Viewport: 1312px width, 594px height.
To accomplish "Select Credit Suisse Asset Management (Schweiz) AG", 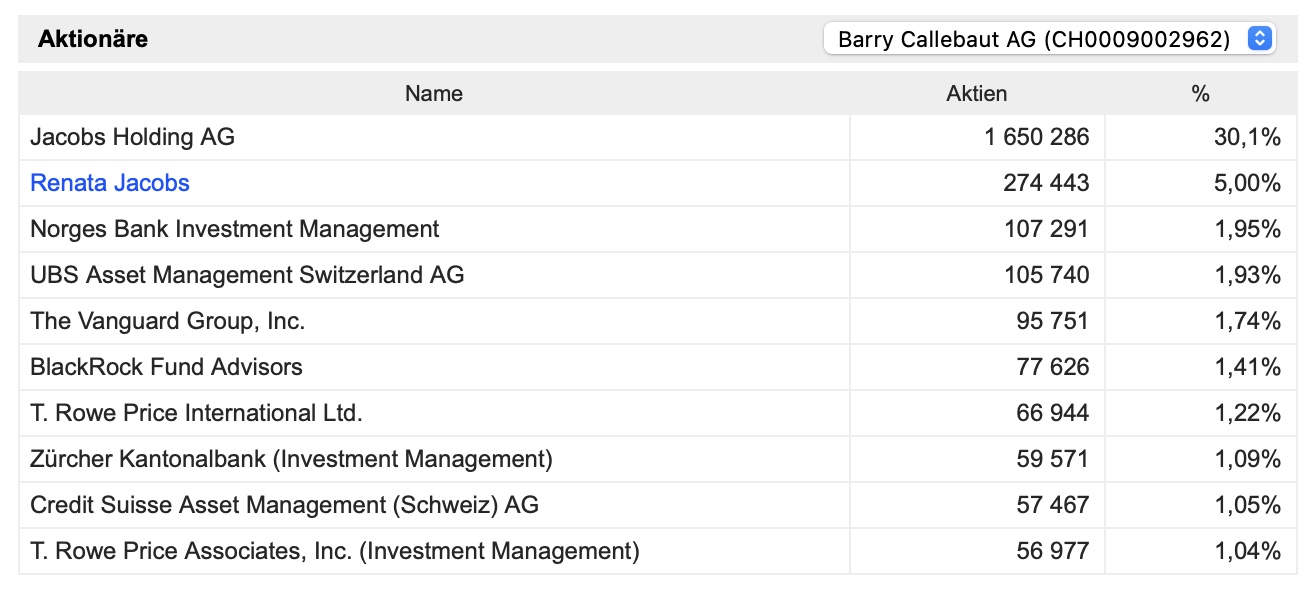I will pos(284,505).
